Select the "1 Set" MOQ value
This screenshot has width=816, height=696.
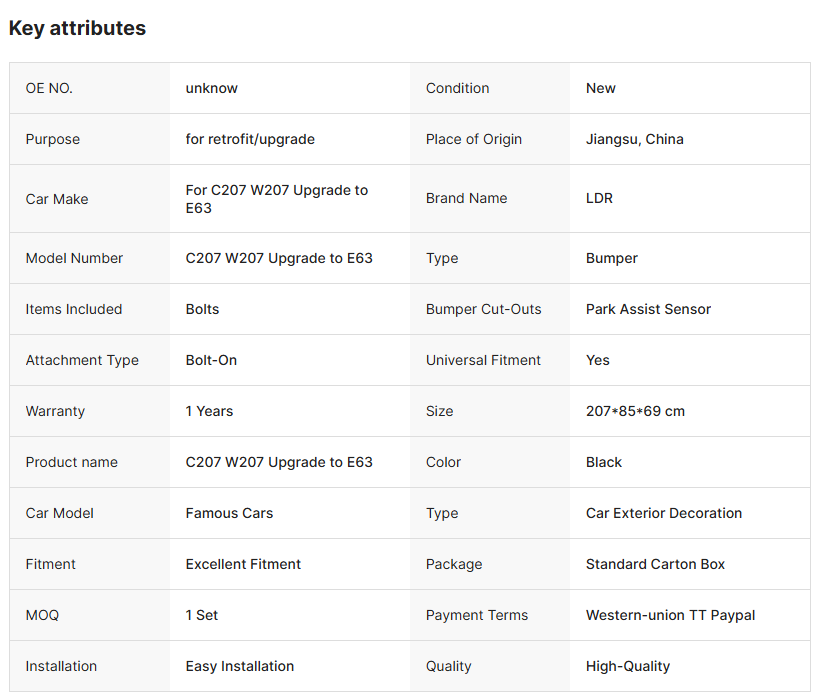(x=201, y=615)
